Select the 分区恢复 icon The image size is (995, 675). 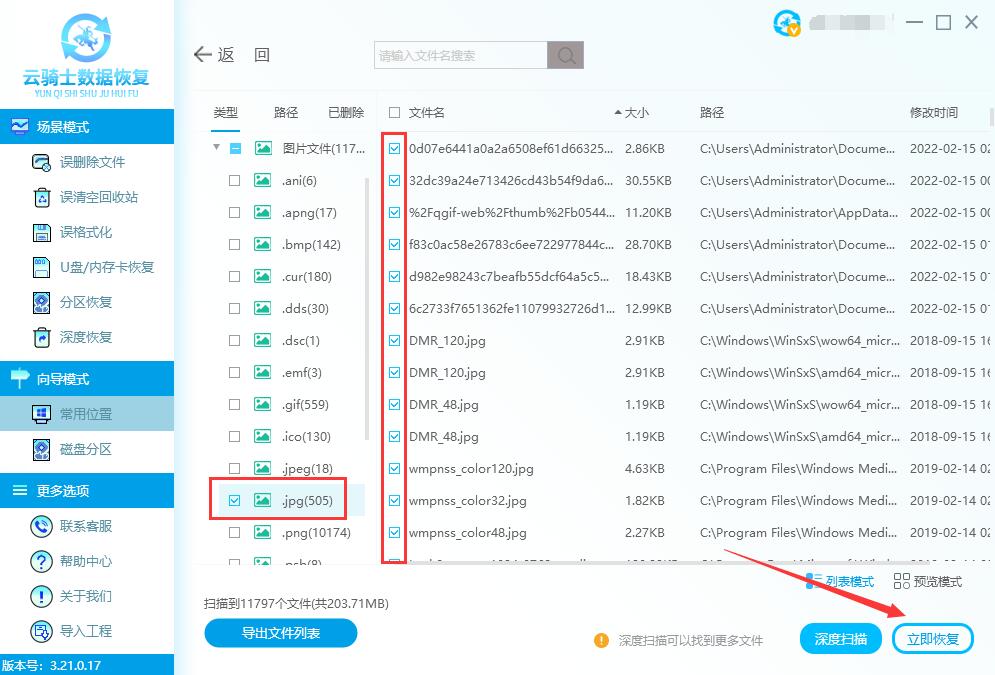pos(41,303)
